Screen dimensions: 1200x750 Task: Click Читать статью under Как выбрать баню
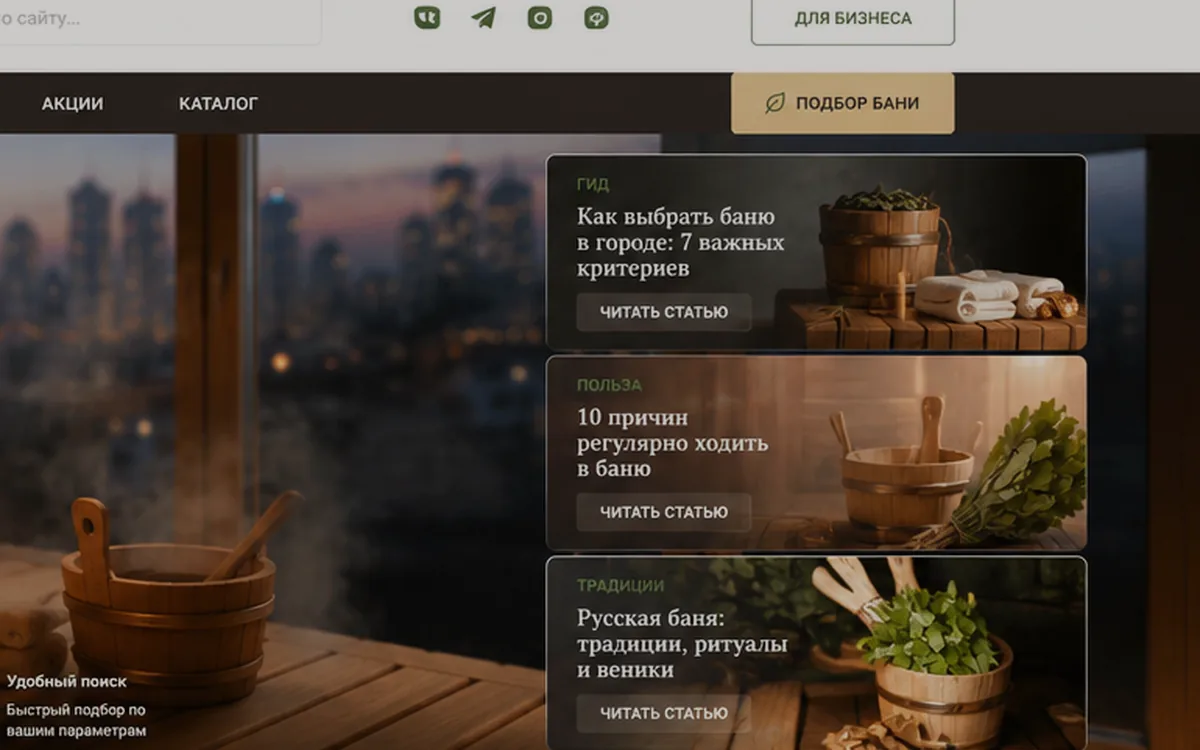tap(664, 312)
